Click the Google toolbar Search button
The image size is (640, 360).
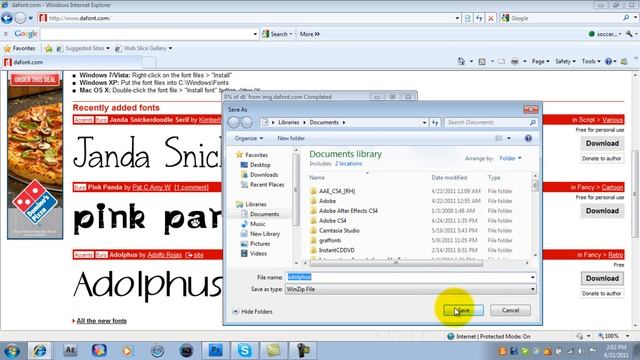[277, 34]
